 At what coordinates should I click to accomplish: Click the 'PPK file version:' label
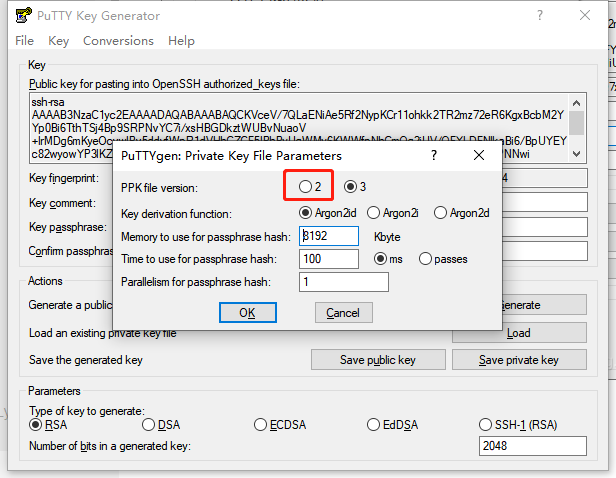160,188
